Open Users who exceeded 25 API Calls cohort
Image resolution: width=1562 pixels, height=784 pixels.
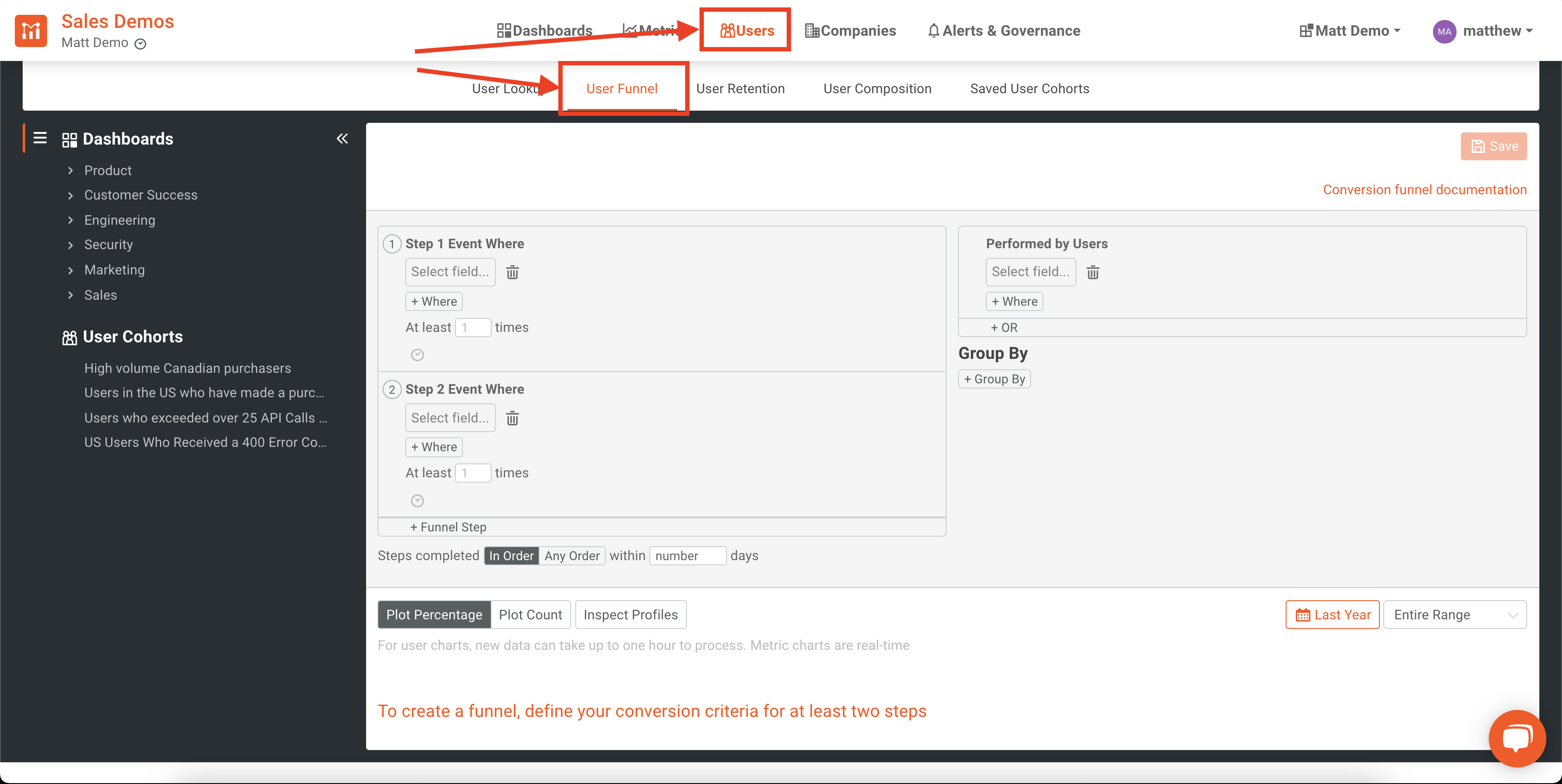coord(206,418)
